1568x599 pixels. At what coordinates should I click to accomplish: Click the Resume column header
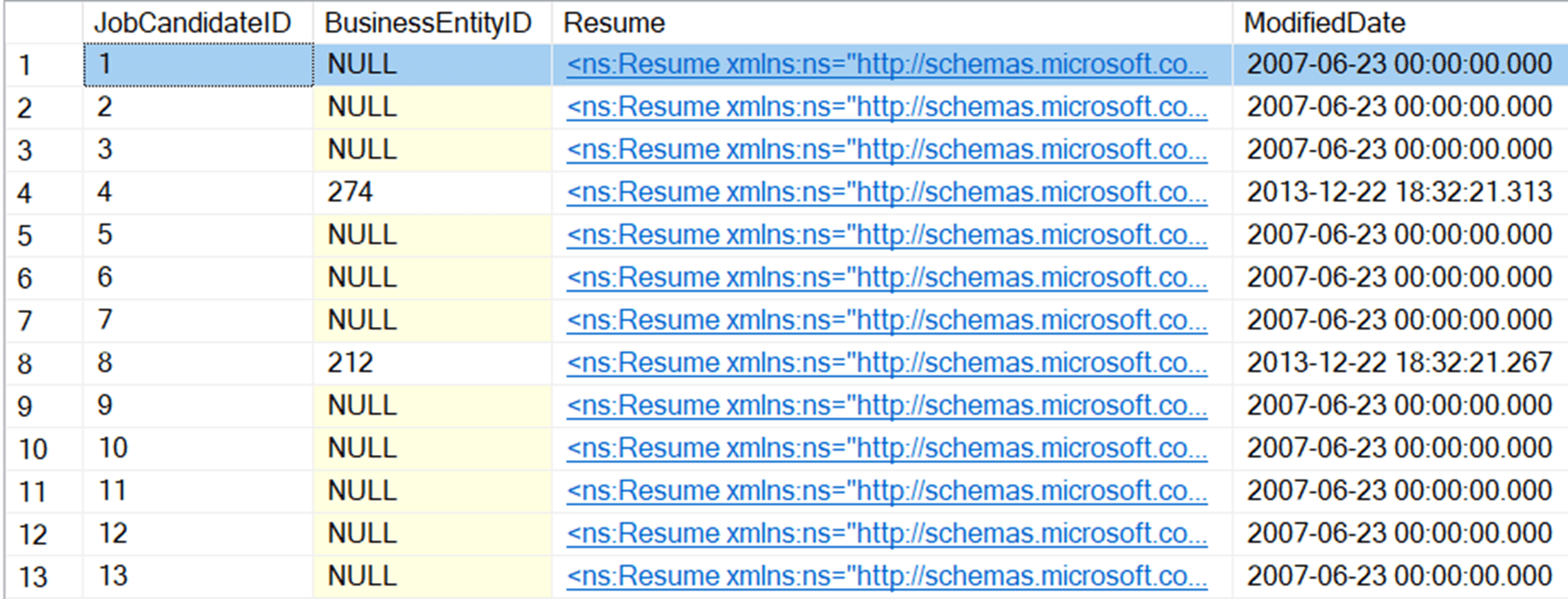click(614, 23)
